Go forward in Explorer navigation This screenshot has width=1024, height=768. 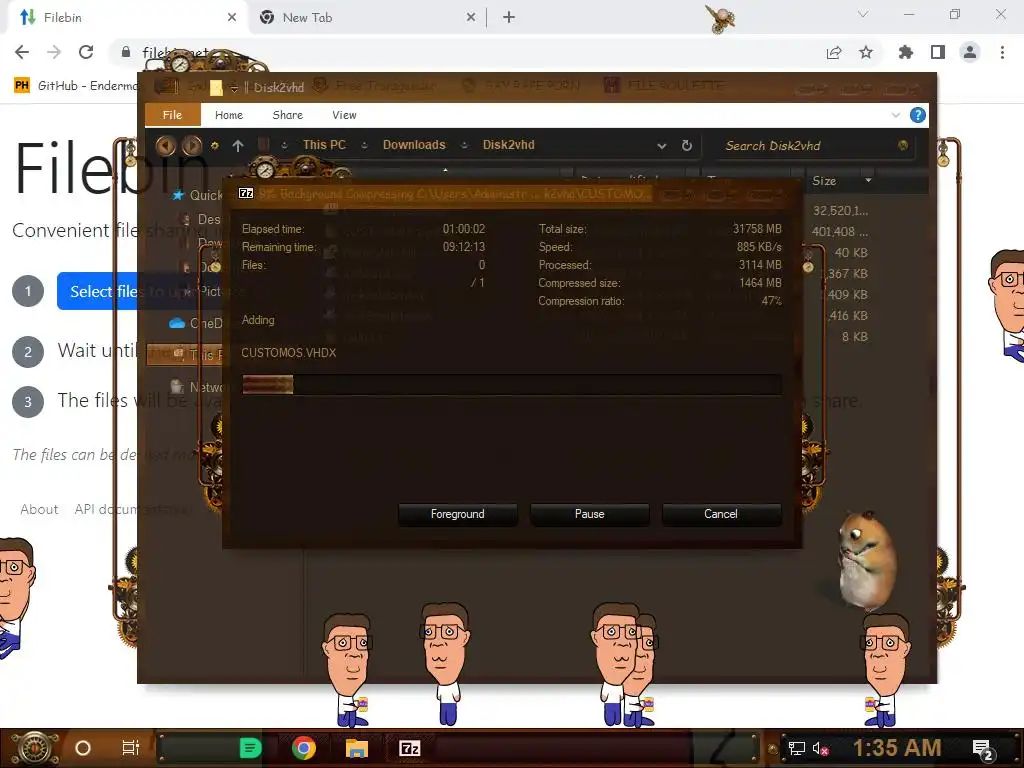click(x=191, y=145)
